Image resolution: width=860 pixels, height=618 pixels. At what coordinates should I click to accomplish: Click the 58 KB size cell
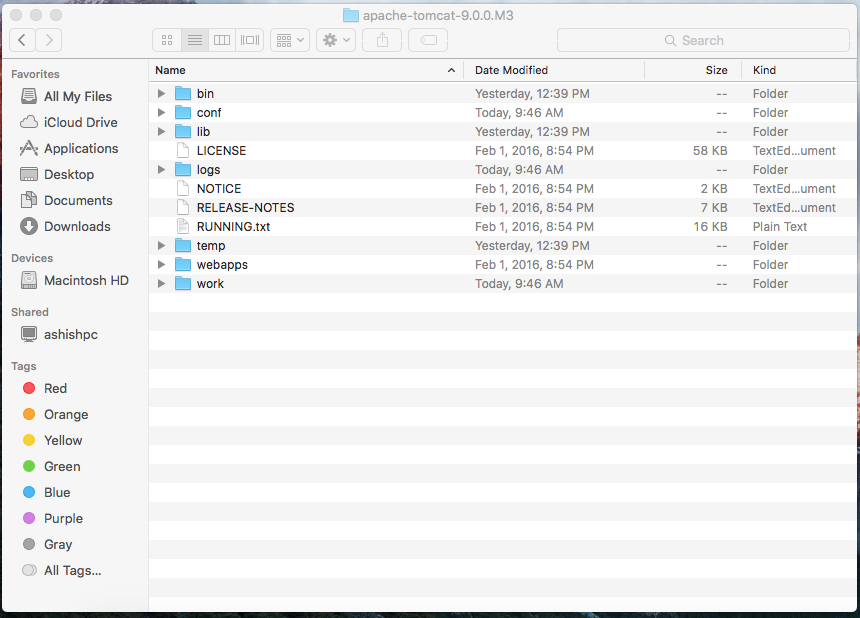[x=710, y=151]
